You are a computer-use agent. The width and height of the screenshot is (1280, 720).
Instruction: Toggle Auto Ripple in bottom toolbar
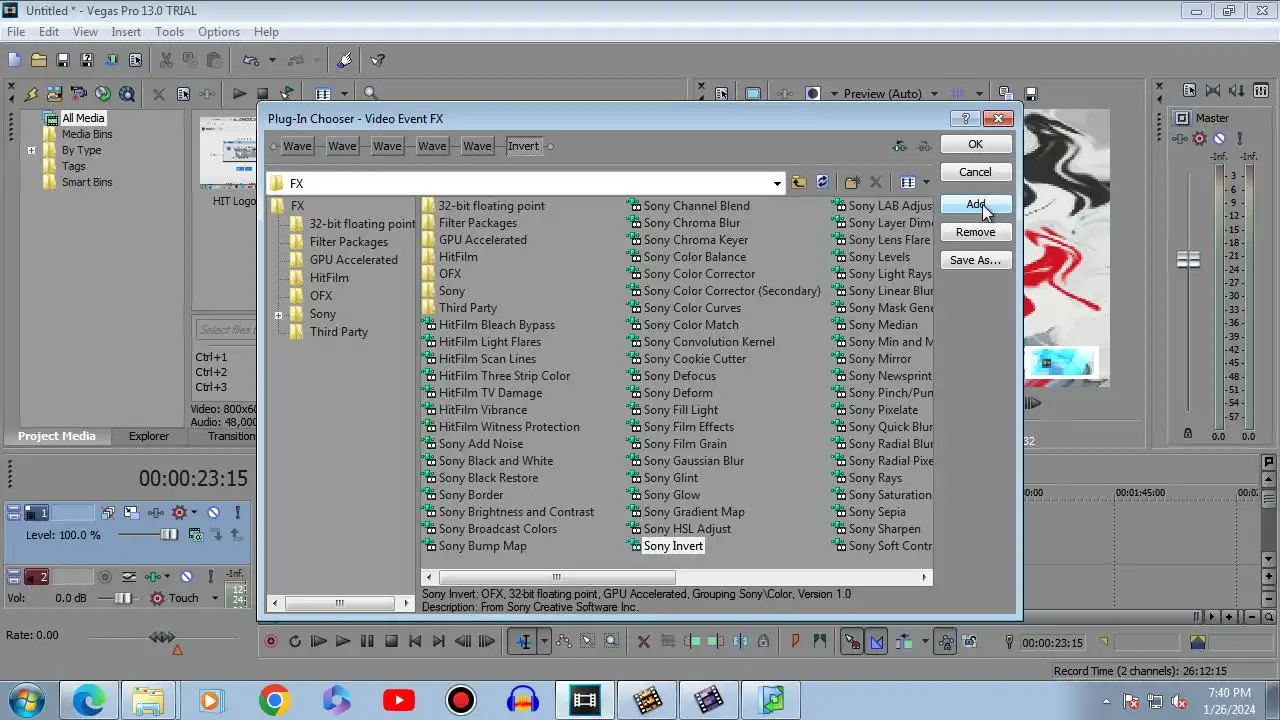point(904,641)
